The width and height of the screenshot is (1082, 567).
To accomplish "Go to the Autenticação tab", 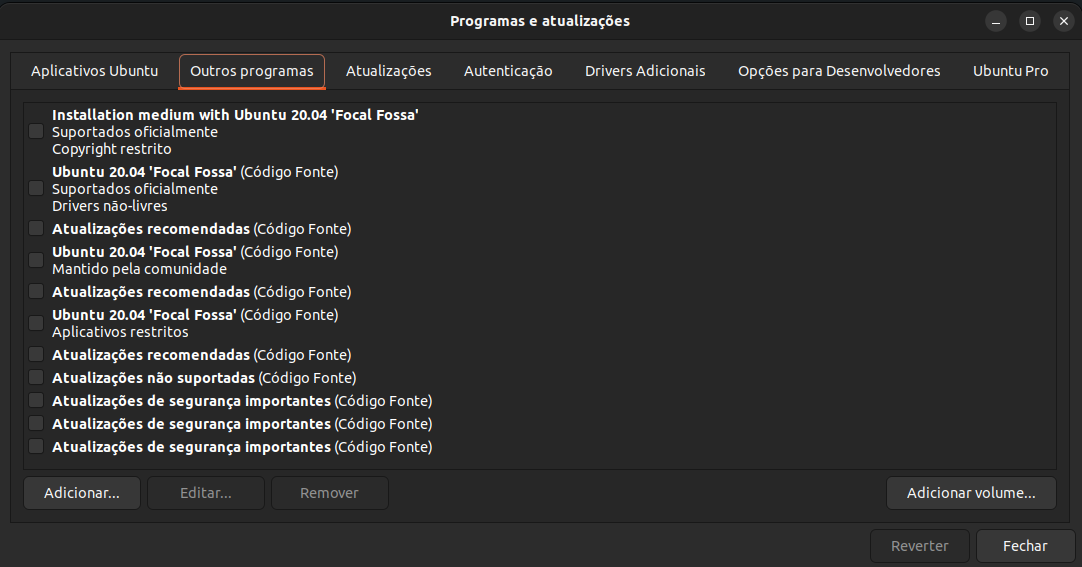I will click(x=508, y=71).
